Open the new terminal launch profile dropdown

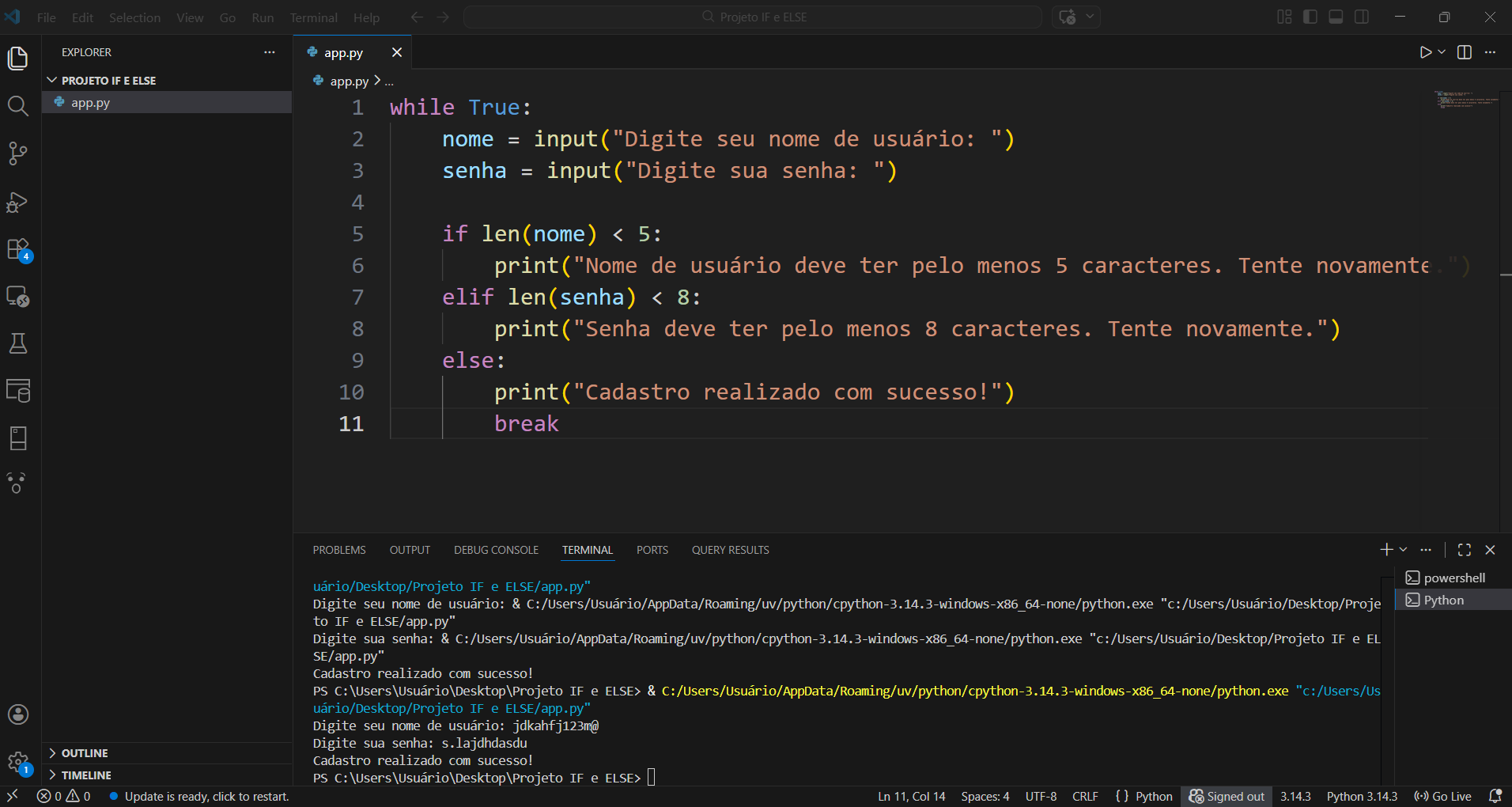pos(1404,550)
